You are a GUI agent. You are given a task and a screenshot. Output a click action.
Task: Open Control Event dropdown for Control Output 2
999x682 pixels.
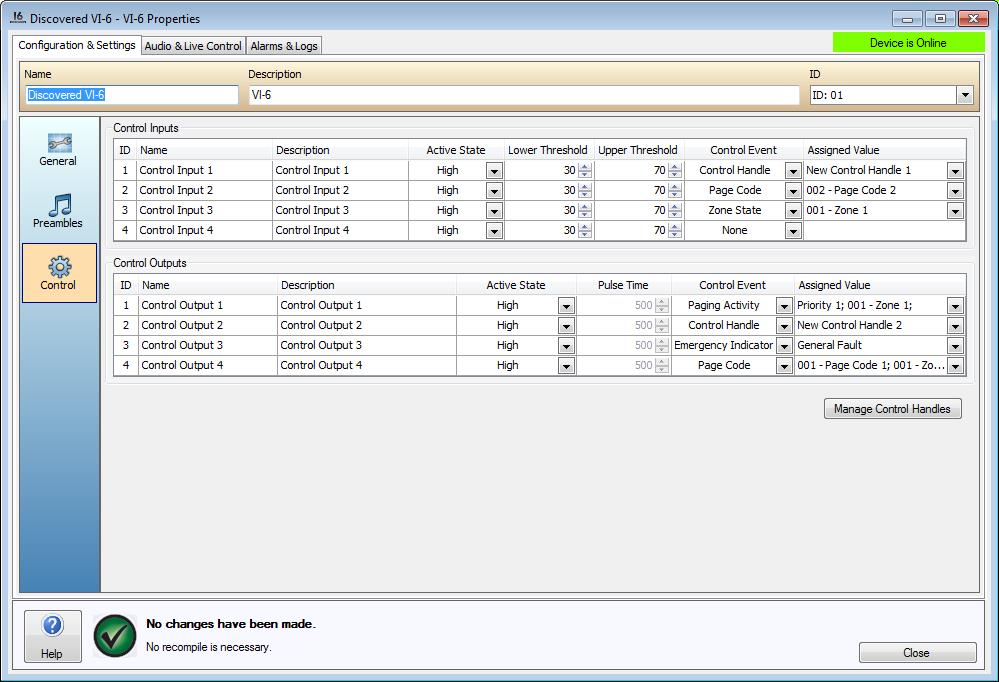coord(784,326)
